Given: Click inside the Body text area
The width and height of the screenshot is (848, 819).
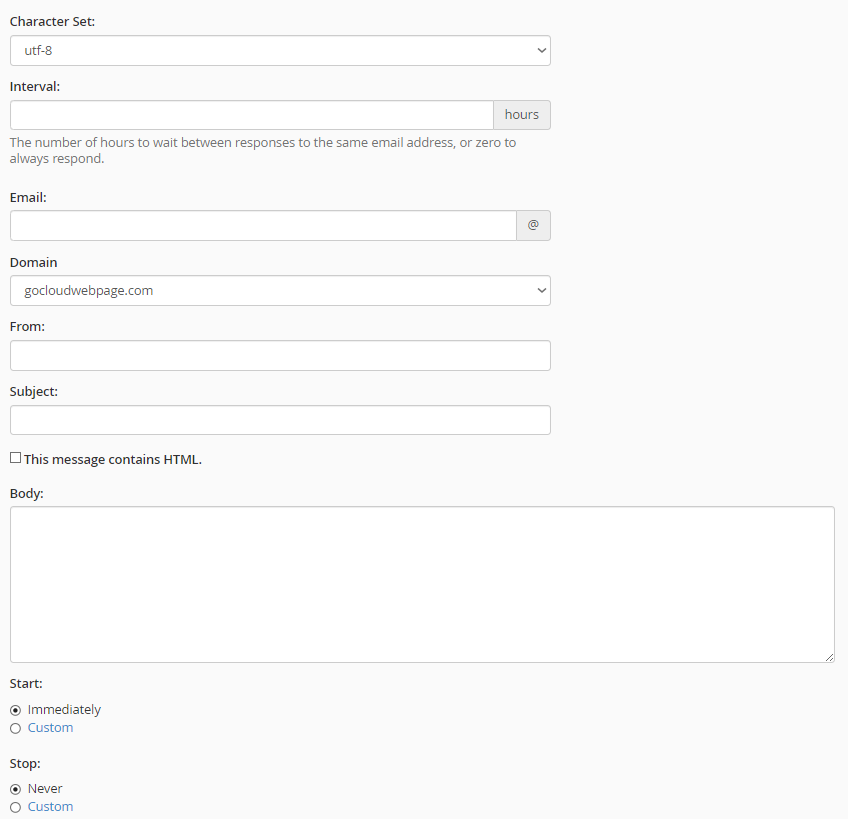Looking at the screenshot, I should pyautogui.click(x=422, y=584).
